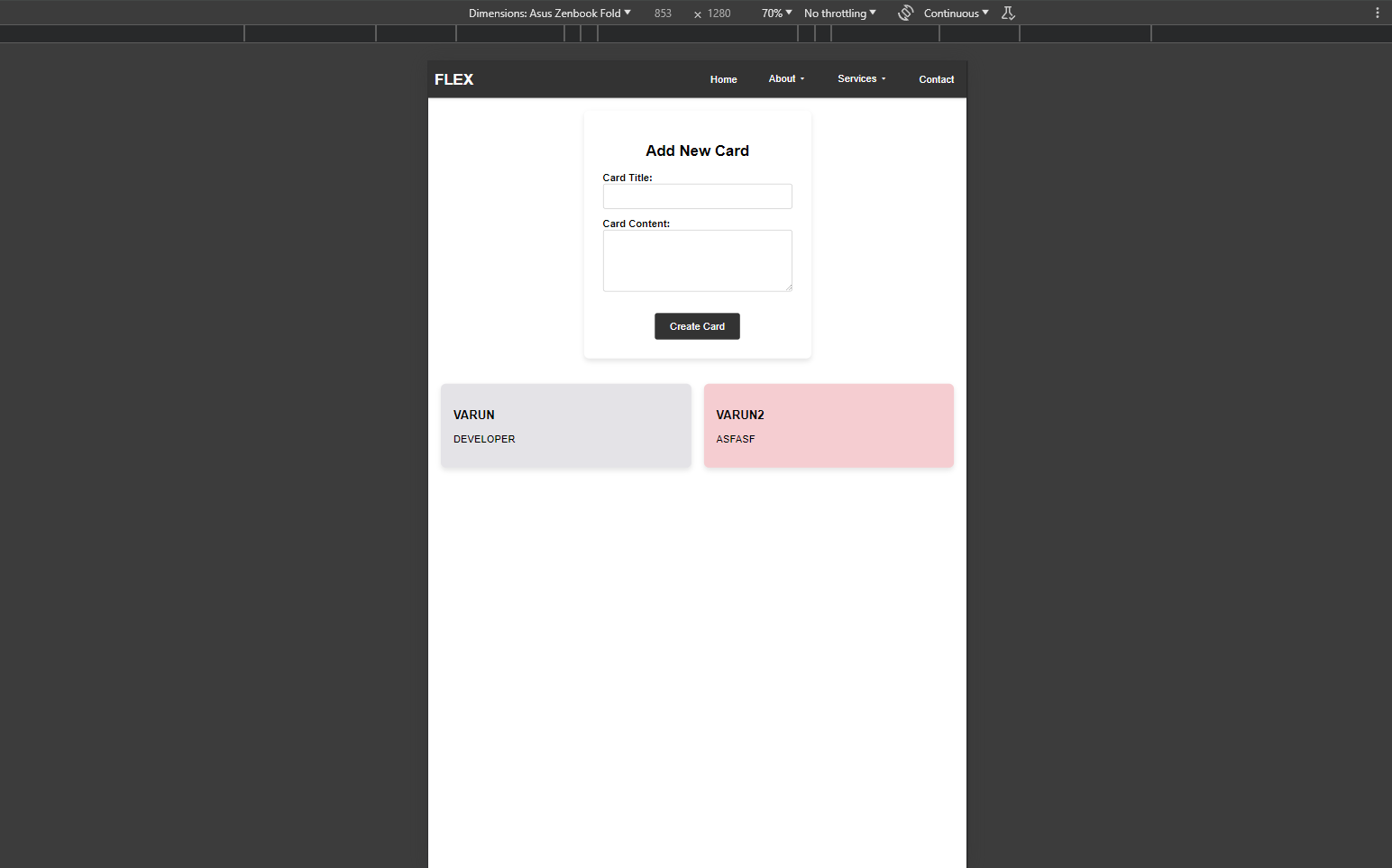Click into the Card Content textarea
This screenshot has height=868, width=1392.
click(697, 260)
